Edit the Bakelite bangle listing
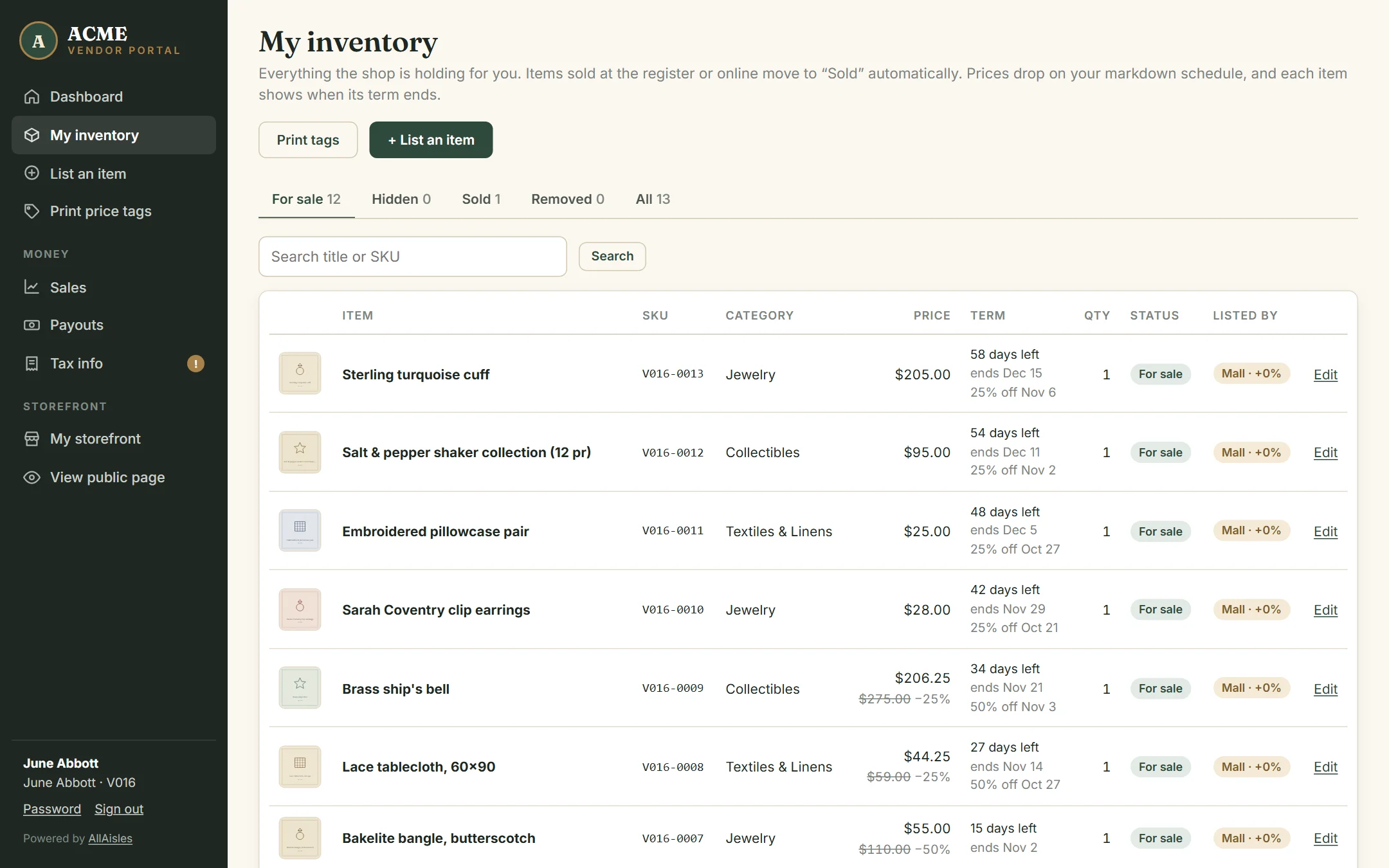The height and width of the screenshot is (868, 1389). pos(1325,838)
